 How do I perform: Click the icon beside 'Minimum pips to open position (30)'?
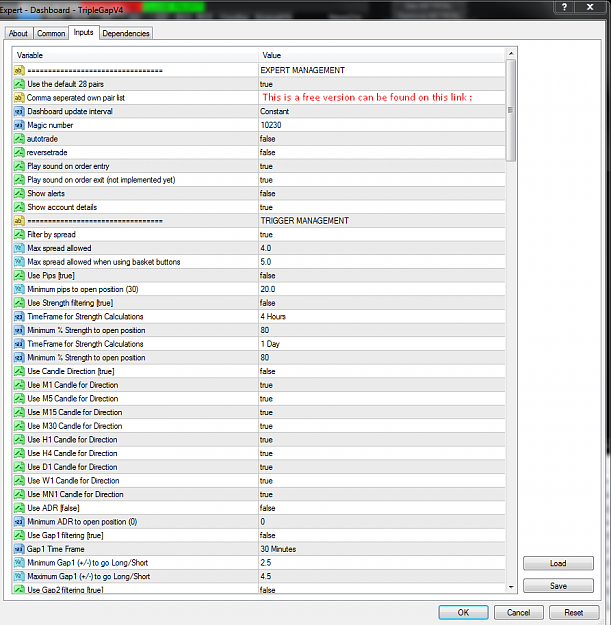click(x=19, y=289)
